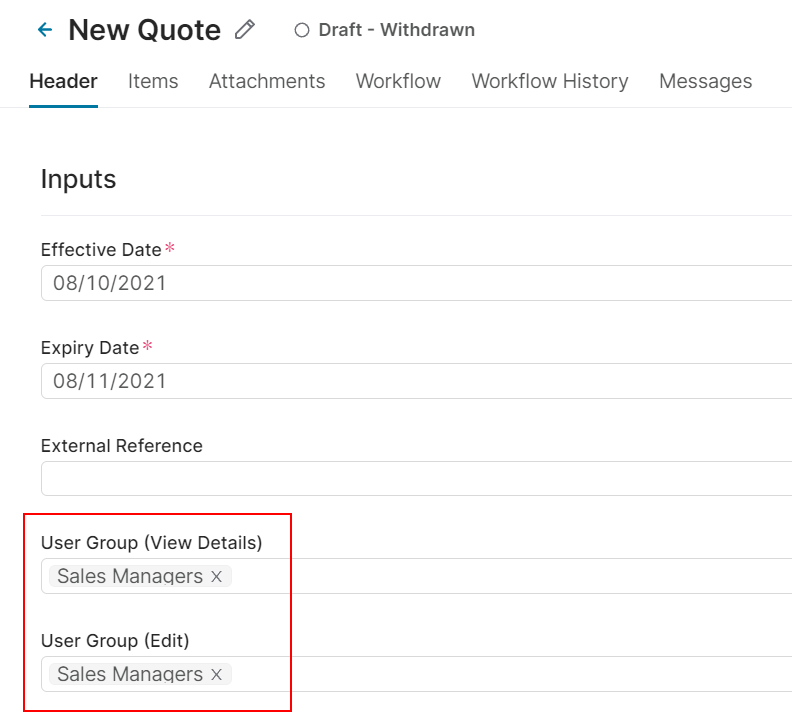
Task: Select the Workflow tab
Action: pyautogui.click(x=398, y=82)
